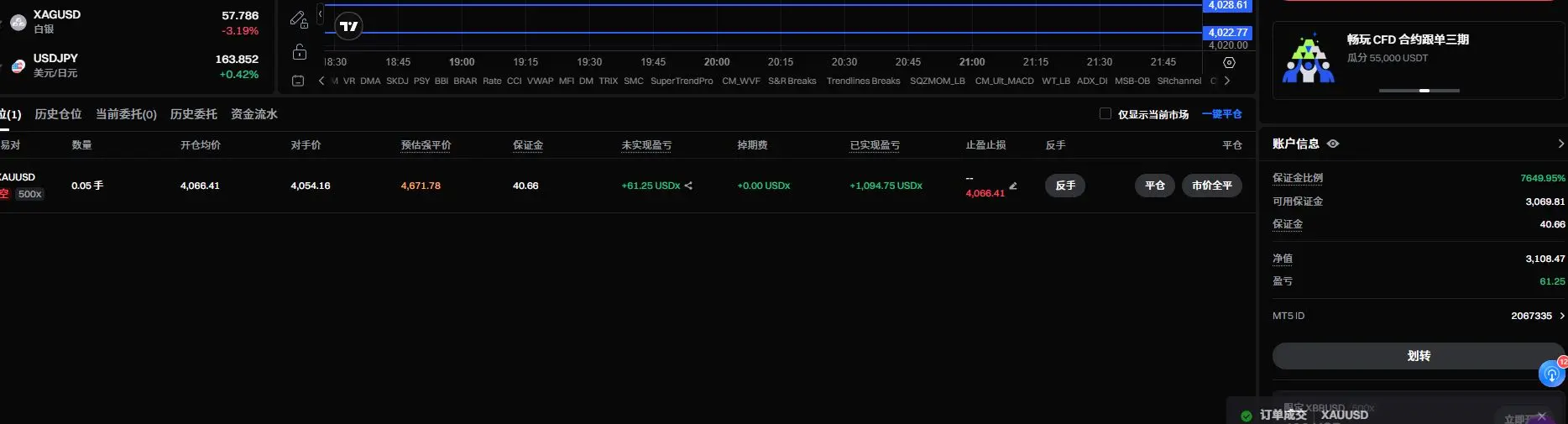Screen dimensions: 1568x424
Task: Open chart settings gear icon
Action: pos(1229,63)
